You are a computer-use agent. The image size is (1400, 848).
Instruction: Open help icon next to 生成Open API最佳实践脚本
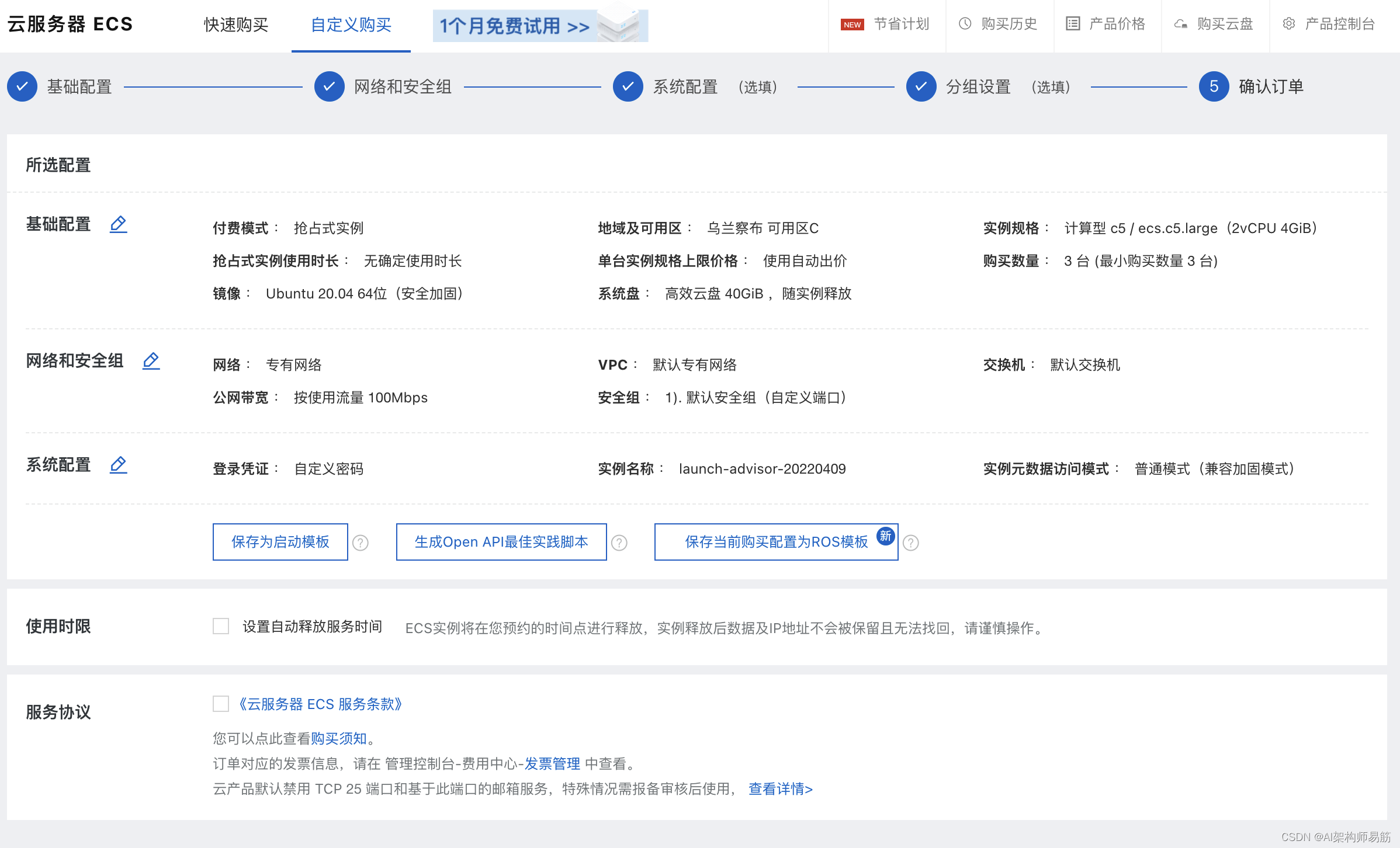point(619,543)
